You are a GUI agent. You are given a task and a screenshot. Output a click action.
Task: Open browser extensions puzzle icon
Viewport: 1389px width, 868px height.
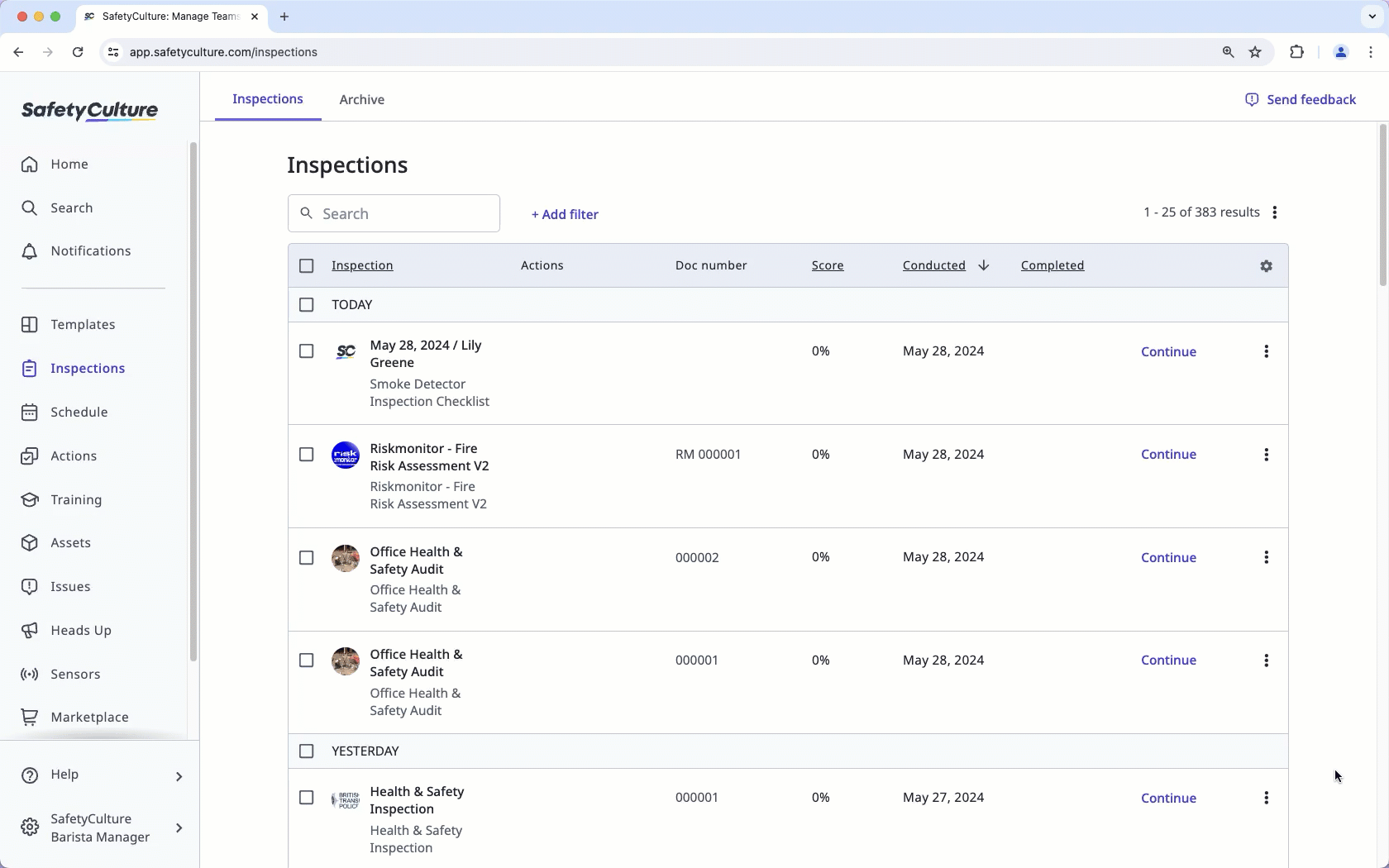[1296, 52]
